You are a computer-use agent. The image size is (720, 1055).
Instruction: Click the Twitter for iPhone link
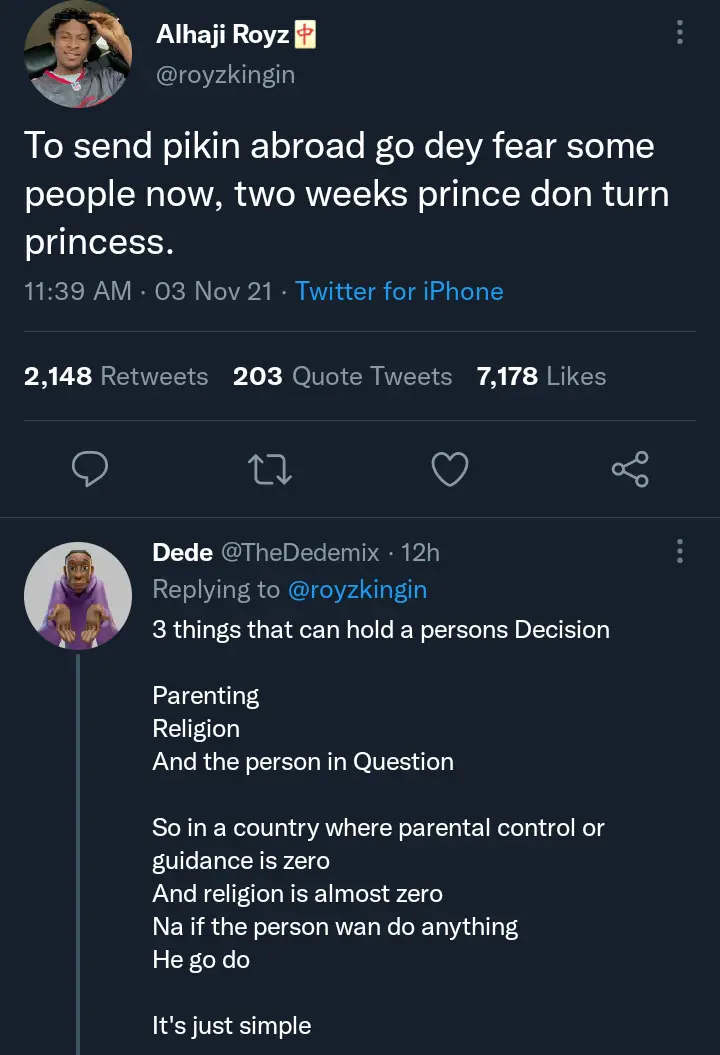tap(399, 291)
